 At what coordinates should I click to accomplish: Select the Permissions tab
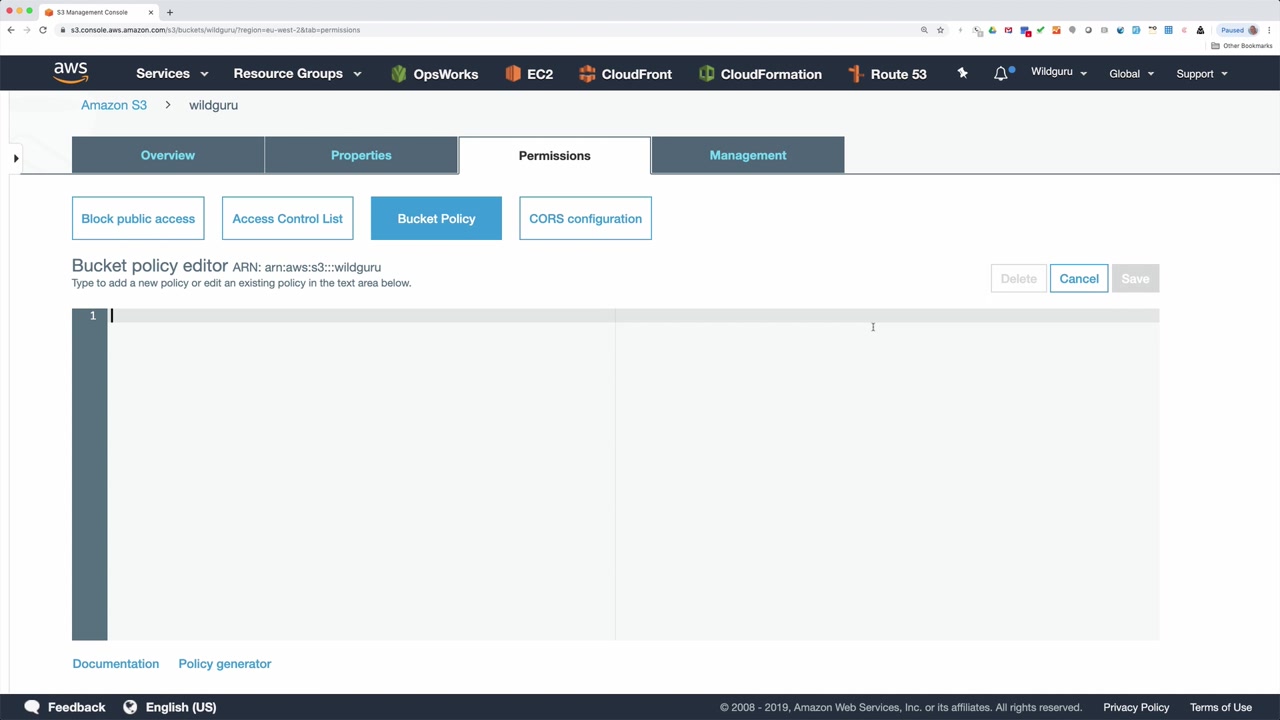click(x=554, y=155)
